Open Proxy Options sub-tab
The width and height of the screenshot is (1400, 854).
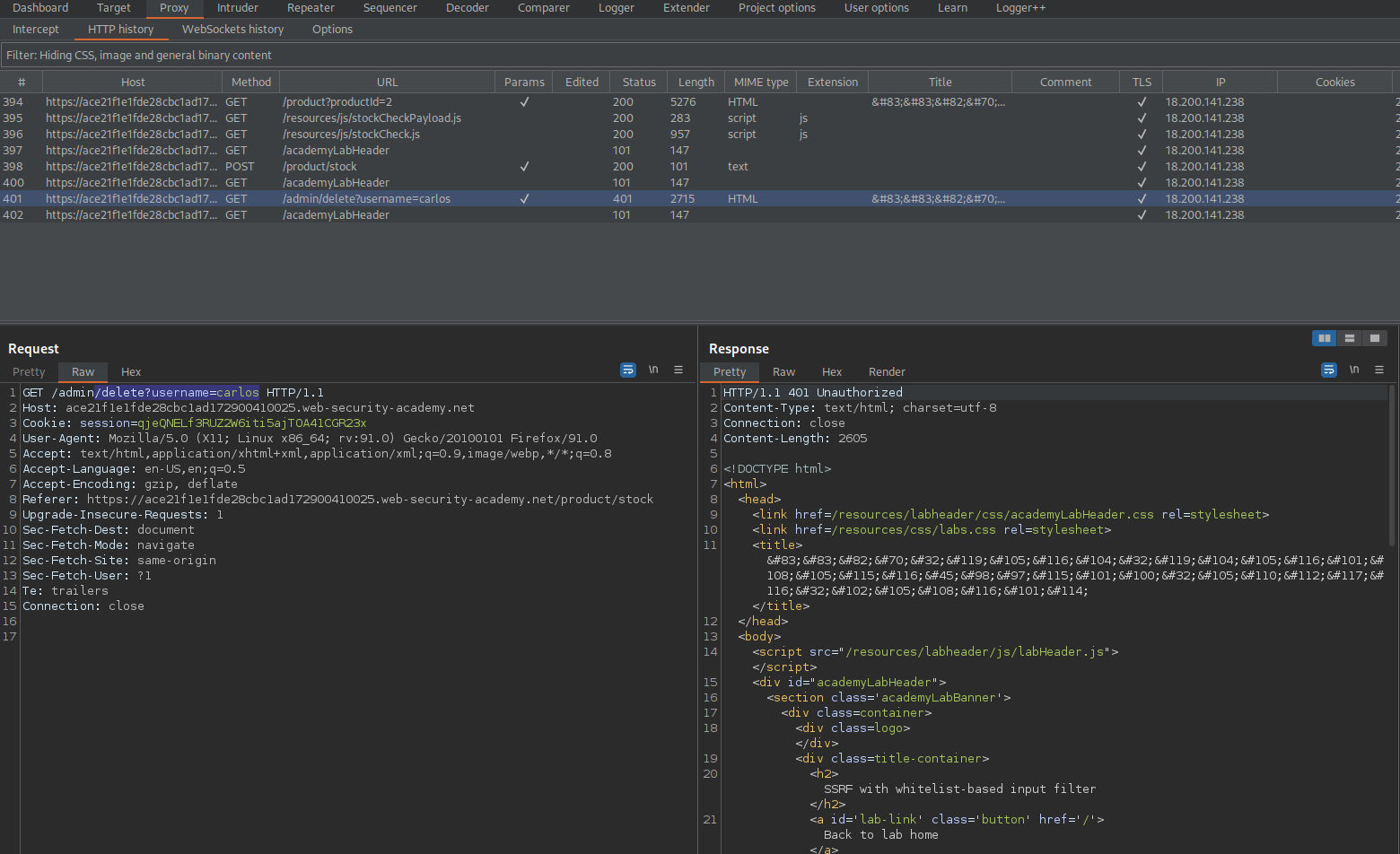332,30
